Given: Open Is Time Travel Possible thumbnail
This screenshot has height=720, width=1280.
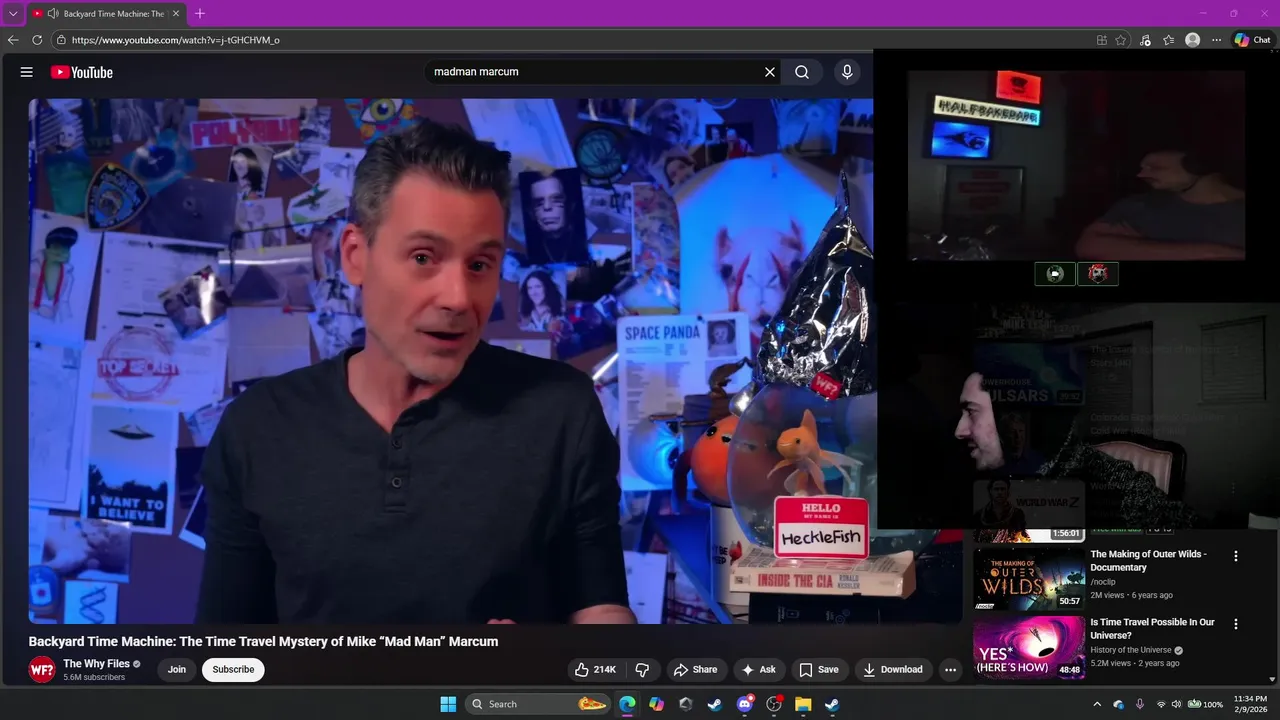Looking at the screenshot, I should pyautogui.click(x=1029, y=647).
